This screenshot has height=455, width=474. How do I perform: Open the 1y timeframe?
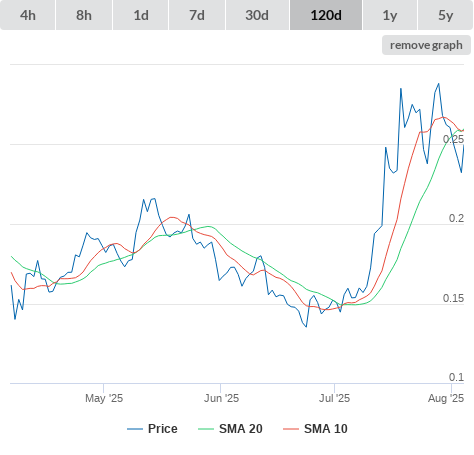tap(390, 15)
